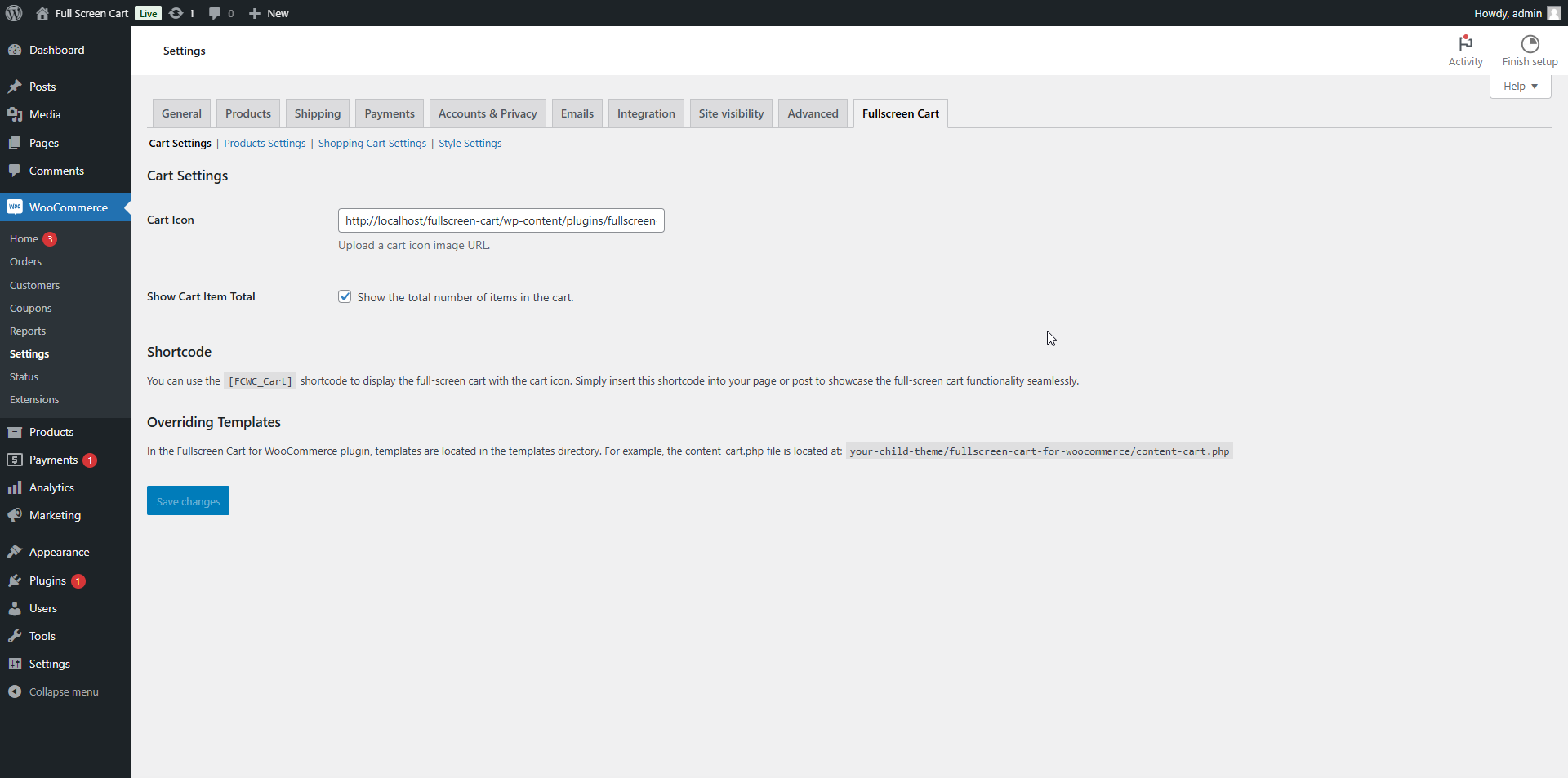Viewport: 1568px width, 778px height.
Task: Click the [FCWC_Cart] shortcode text
Action: pos(261,381)
